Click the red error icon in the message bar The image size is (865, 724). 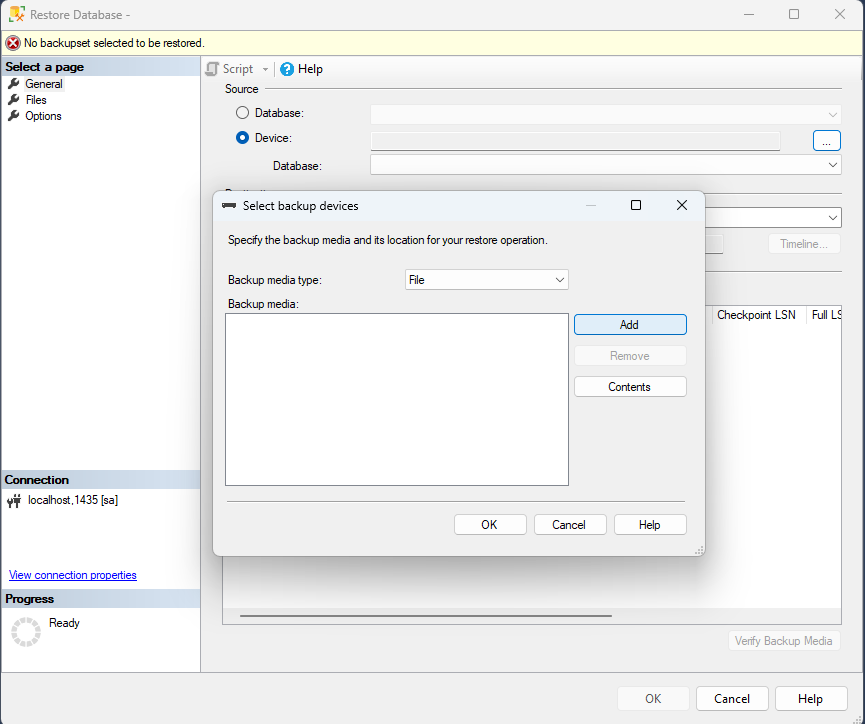click(x=11, y=42)
